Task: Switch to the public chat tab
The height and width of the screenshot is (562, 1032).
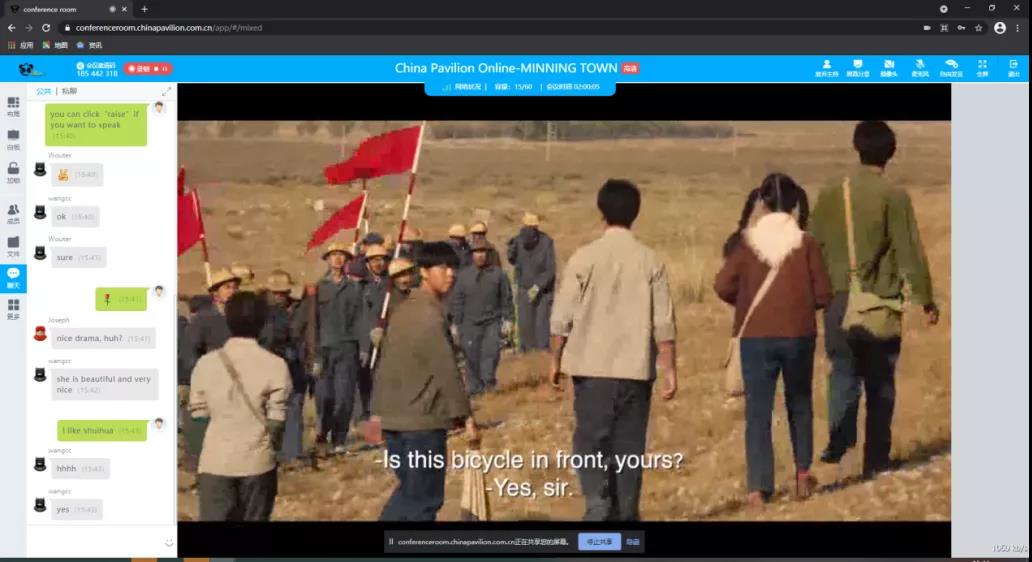Action: point(43,91)
